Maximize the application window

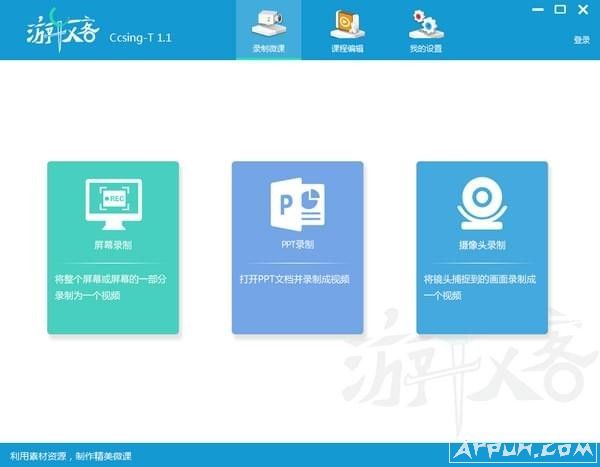point(560,10)
